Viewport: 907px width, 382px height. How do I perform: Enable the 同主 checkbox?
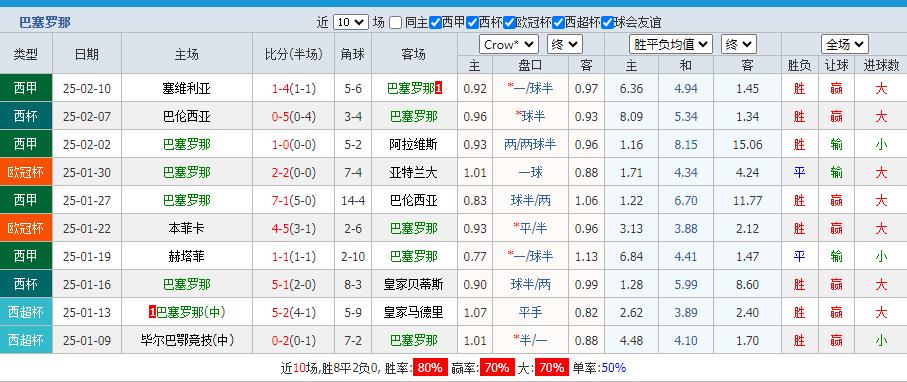(x=396, y=23)
